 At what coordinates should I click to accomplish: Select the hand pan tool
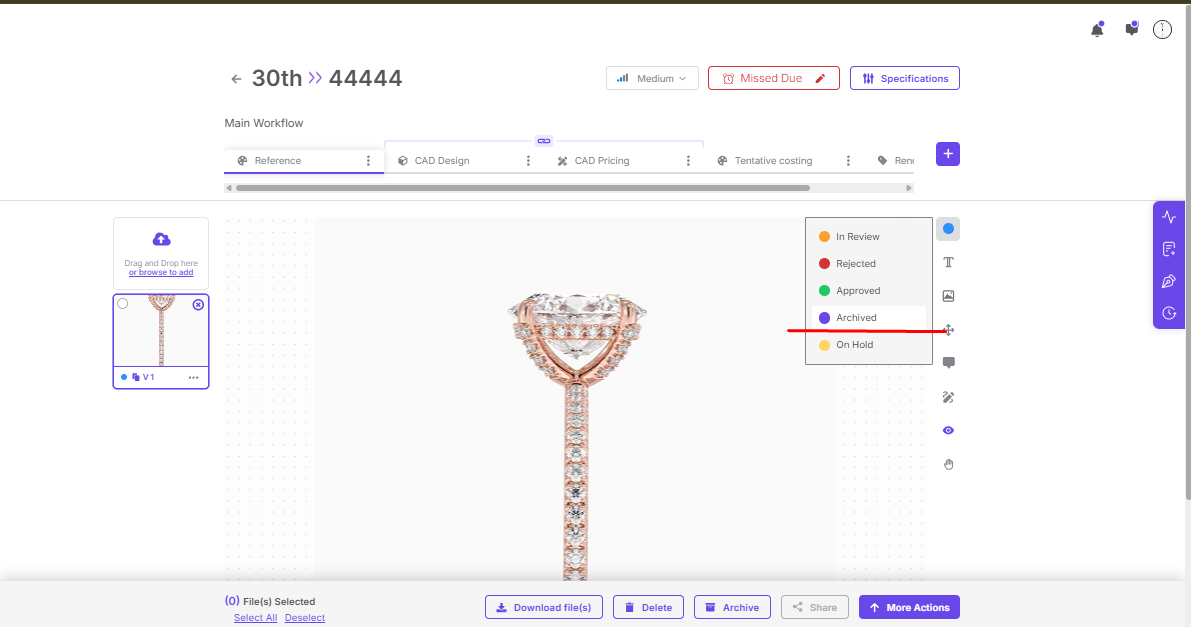click(948, 464)
